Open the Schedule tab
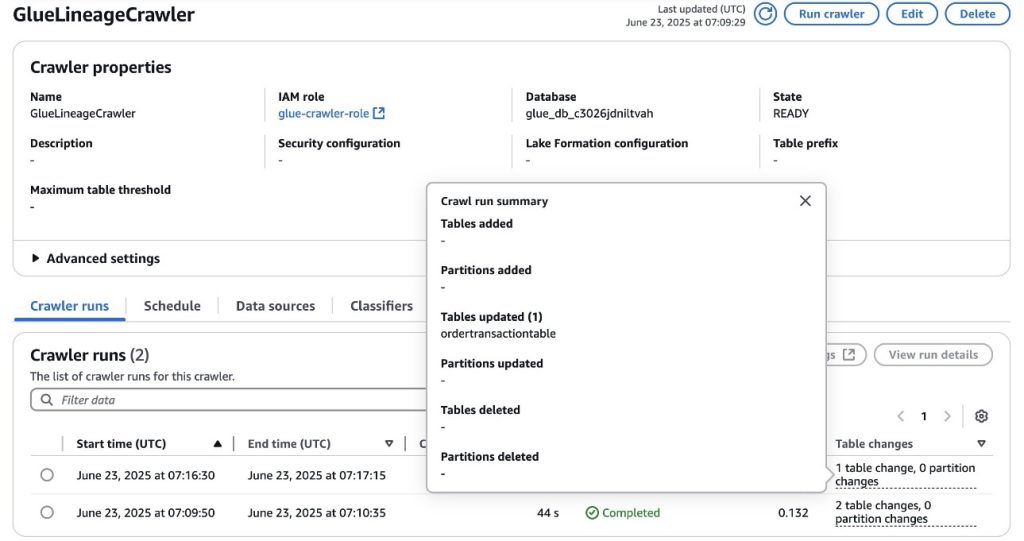This screenshot has height=541, width=1024. click(172, 306)
